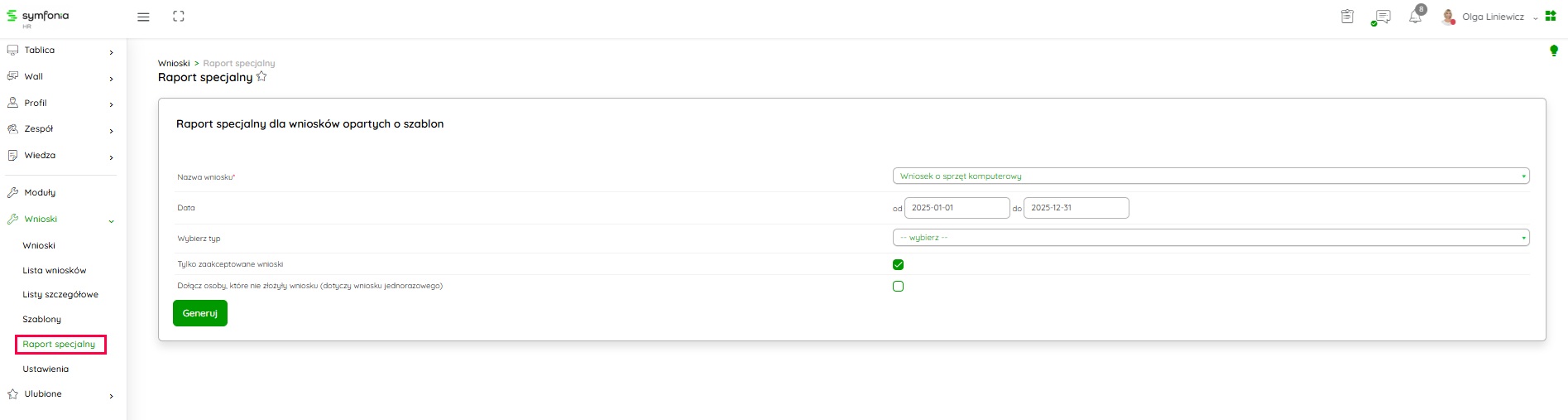Open Lista wniosków in sidebar
The image size is (1568, 420).
[x=55, y=271]
